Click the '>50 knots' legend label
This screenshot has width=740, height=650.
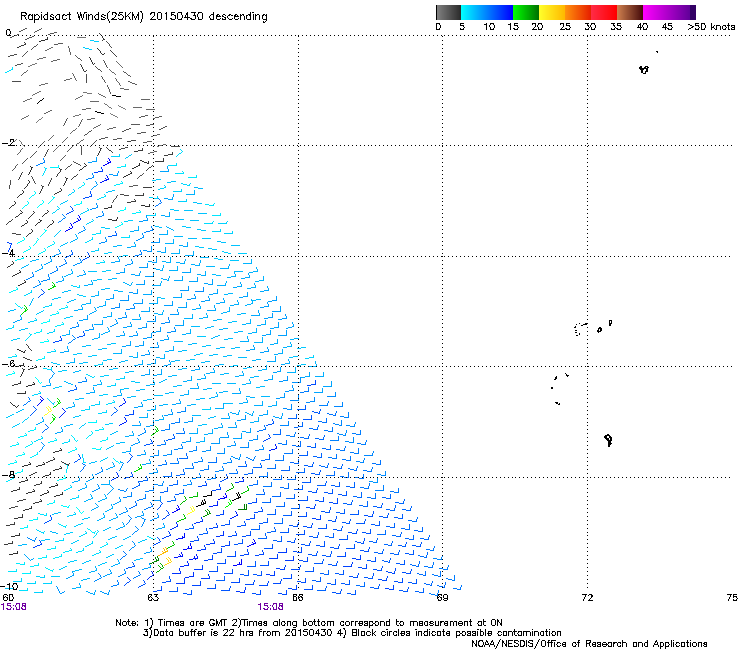(711, 27)
